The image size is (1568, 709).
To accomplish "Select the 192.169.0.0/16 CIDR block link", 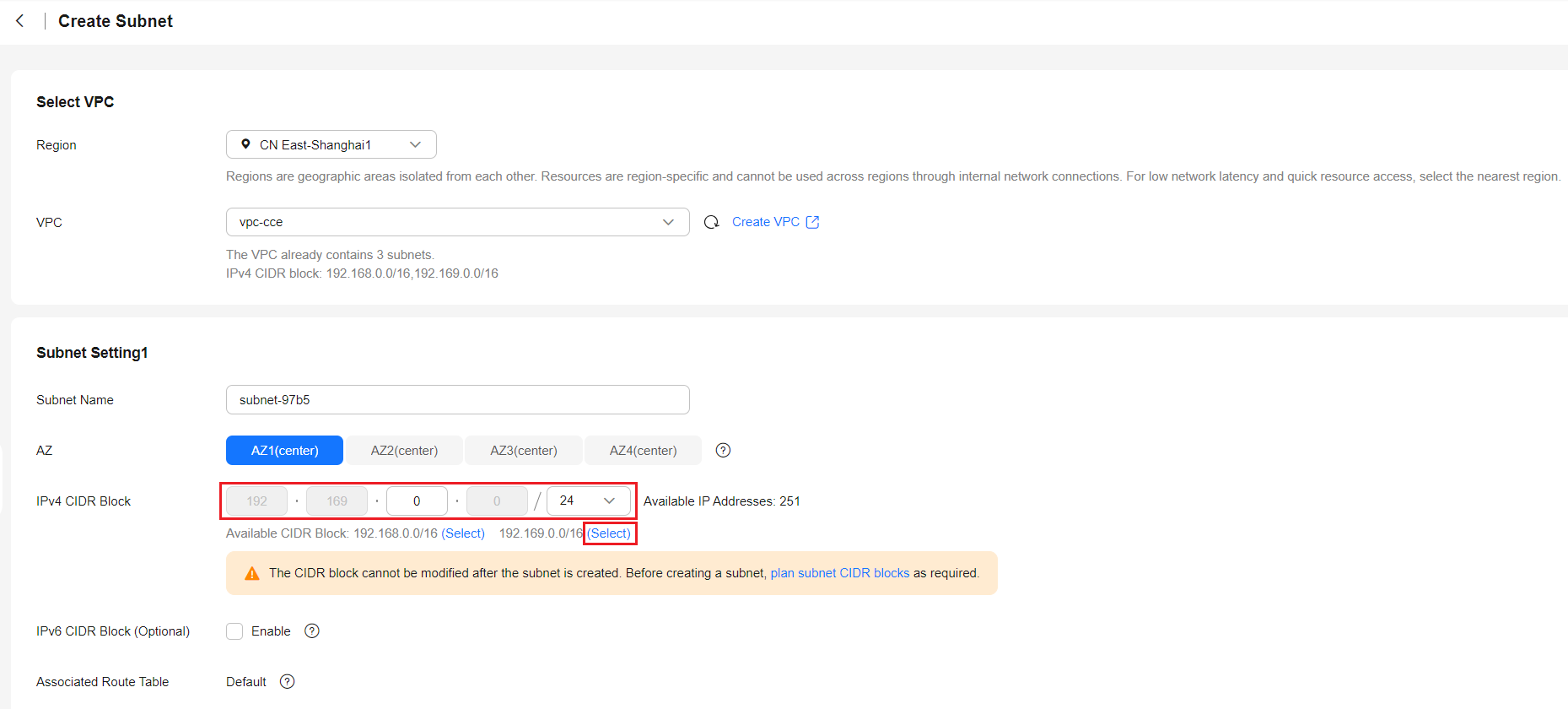I will click(609, 533).
